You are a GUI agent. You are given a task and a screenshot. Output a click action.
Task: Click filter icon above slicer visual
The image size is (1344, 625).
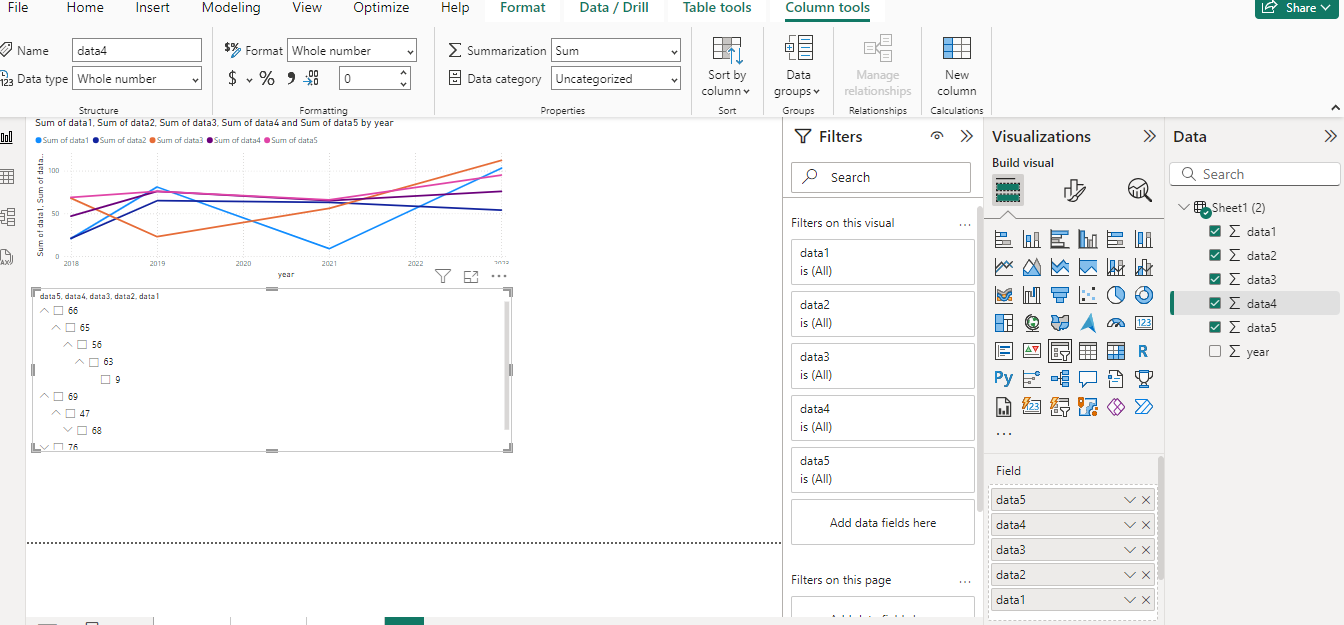tap(443, 277)
